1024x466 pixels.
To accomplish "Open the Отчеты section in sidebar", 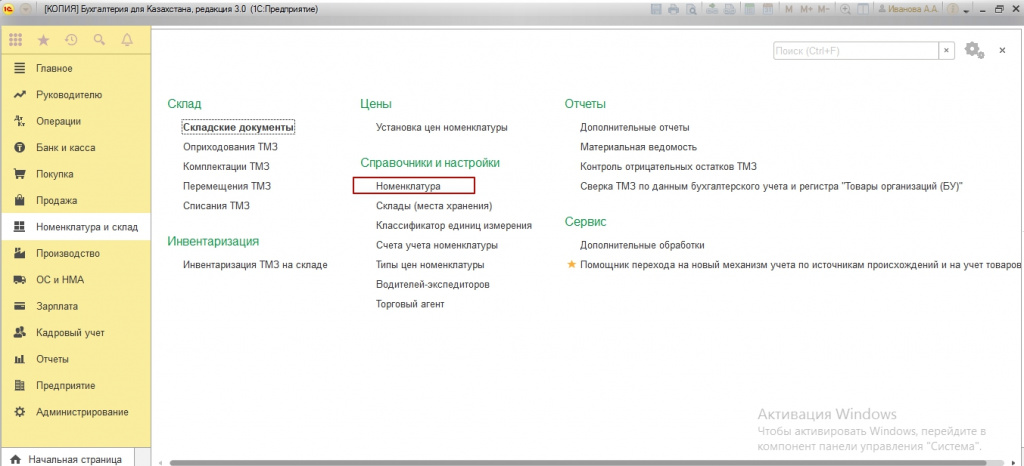I will pos(76,359).
